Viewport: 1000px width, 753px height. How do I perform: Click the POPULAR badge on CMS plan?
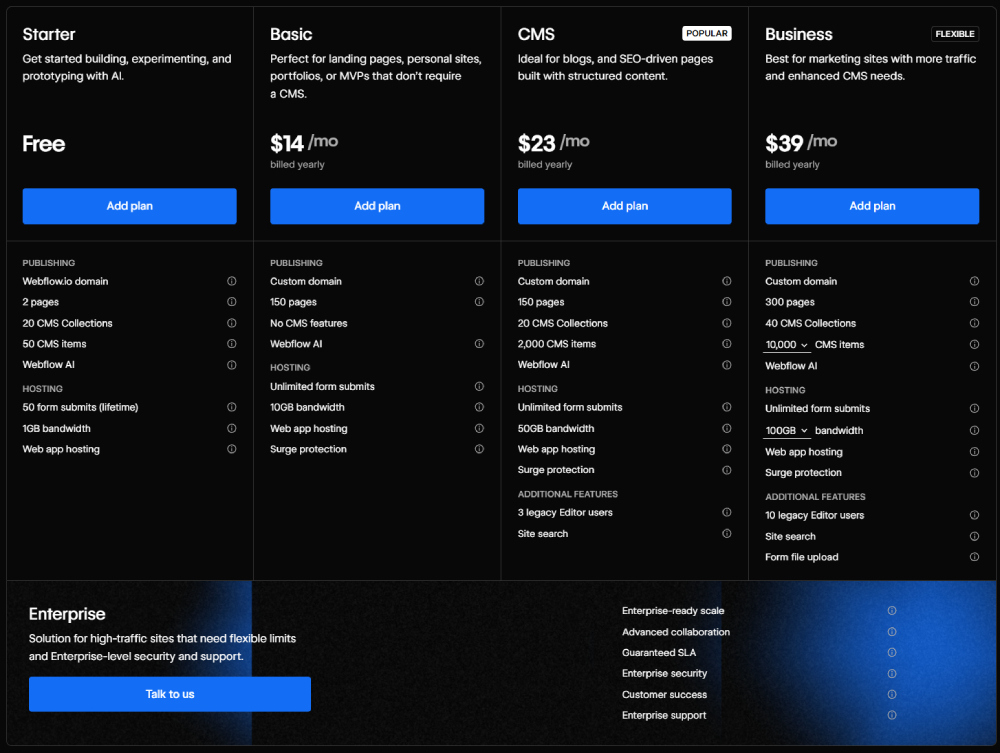[x=707, y=33]
